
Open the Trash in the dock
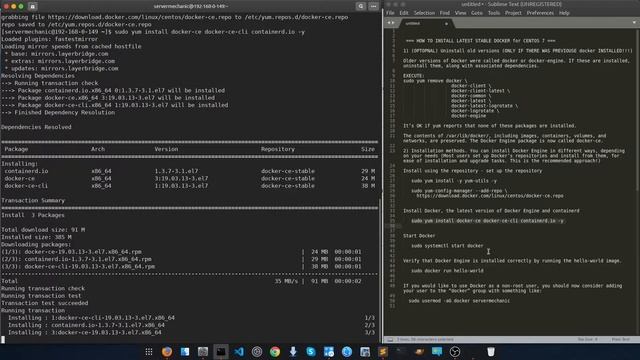[x=491, y=352]
